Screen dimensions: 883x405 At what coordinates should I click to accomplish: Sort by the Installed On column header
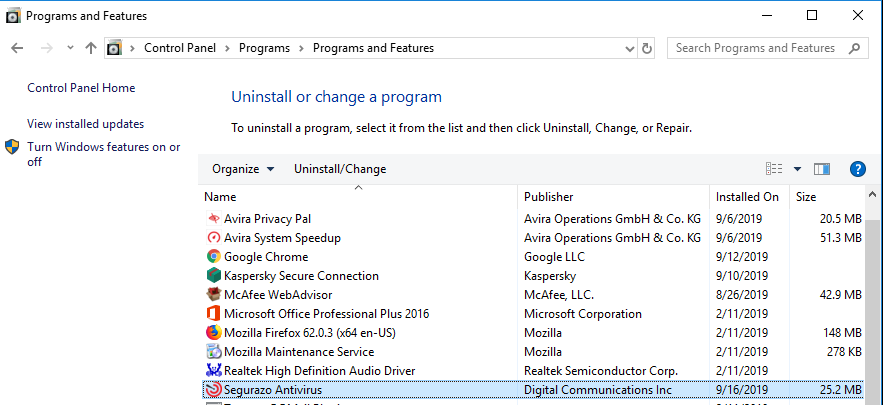tap(750, 197)
